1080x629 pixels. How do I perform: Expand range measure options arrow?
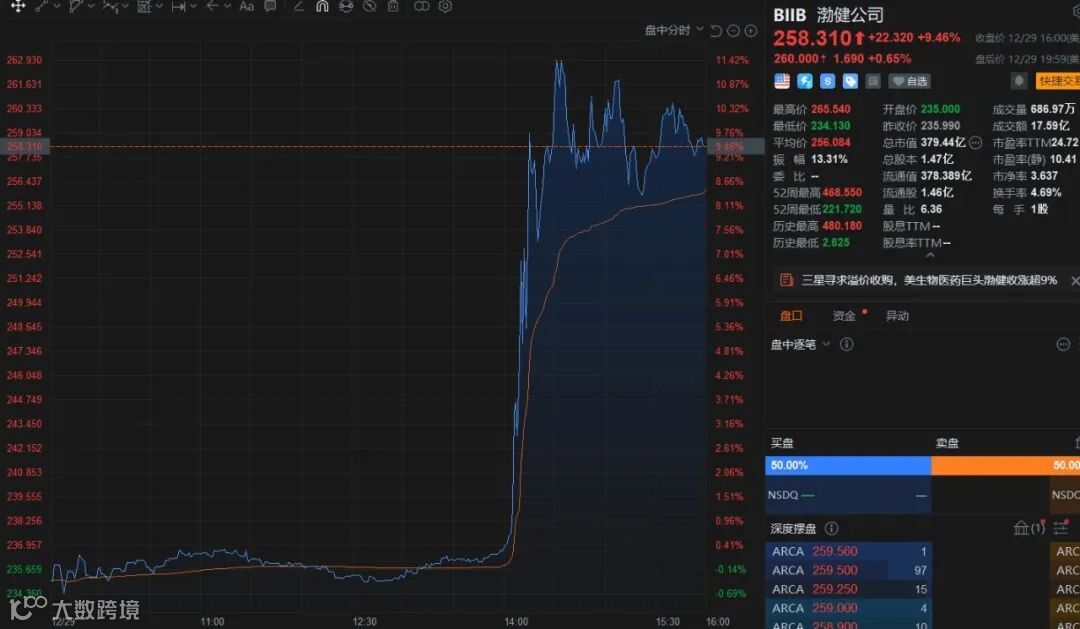194,6
